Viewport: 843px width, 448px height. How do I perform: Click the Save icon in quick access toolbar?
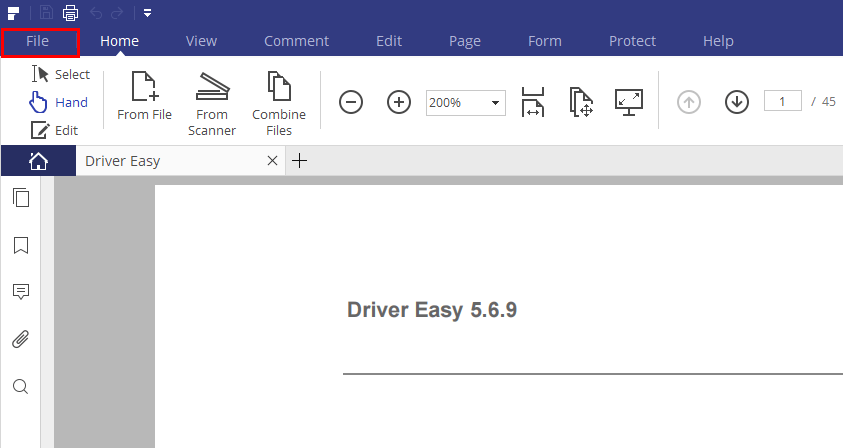[x=47, y=12]
